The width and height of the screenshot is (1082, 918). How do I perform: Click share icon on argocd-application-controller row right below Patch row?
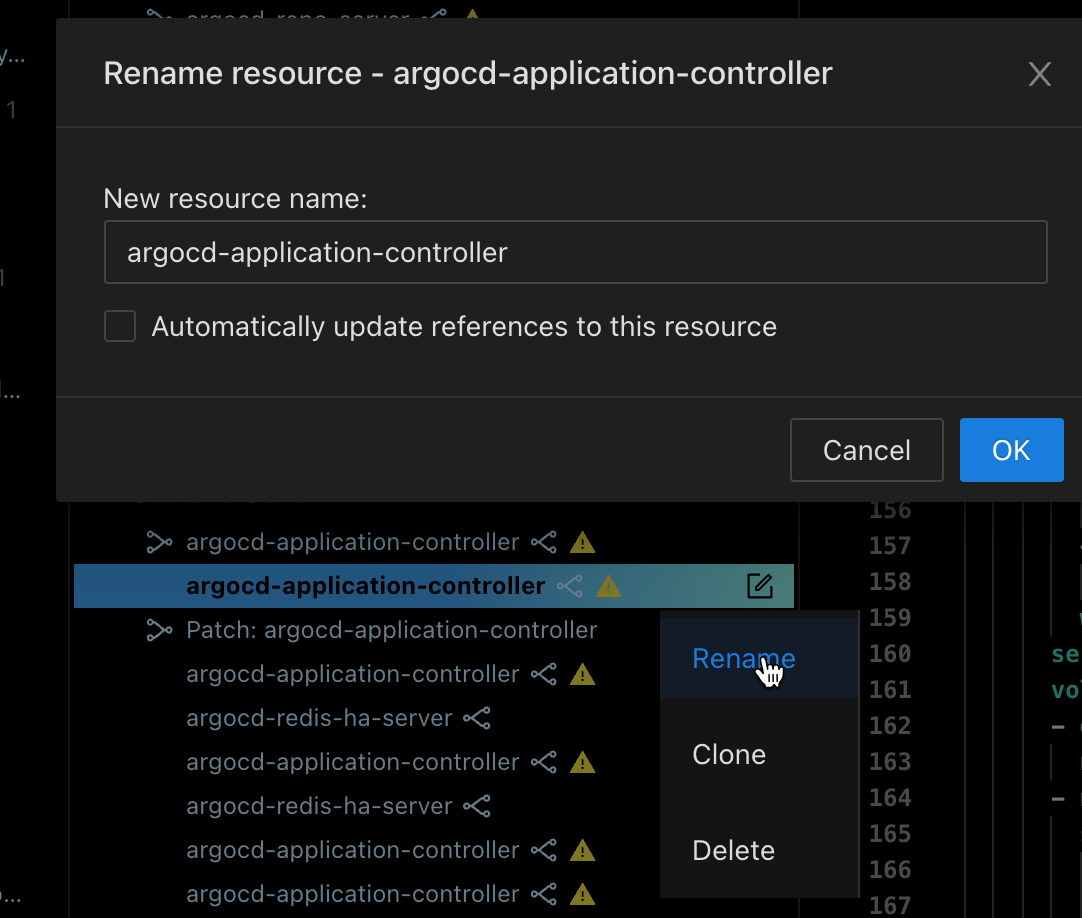[544, 674]
